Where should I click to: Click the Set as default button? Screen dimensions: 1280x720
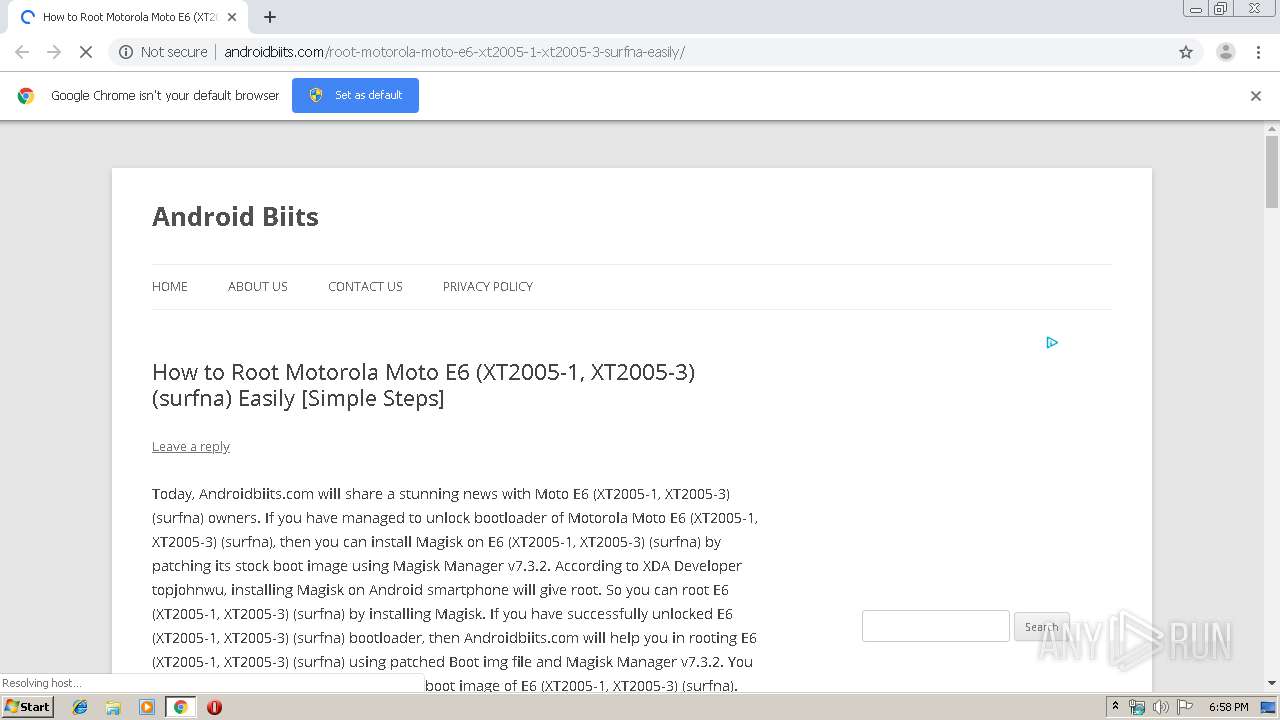pos(355,95)
